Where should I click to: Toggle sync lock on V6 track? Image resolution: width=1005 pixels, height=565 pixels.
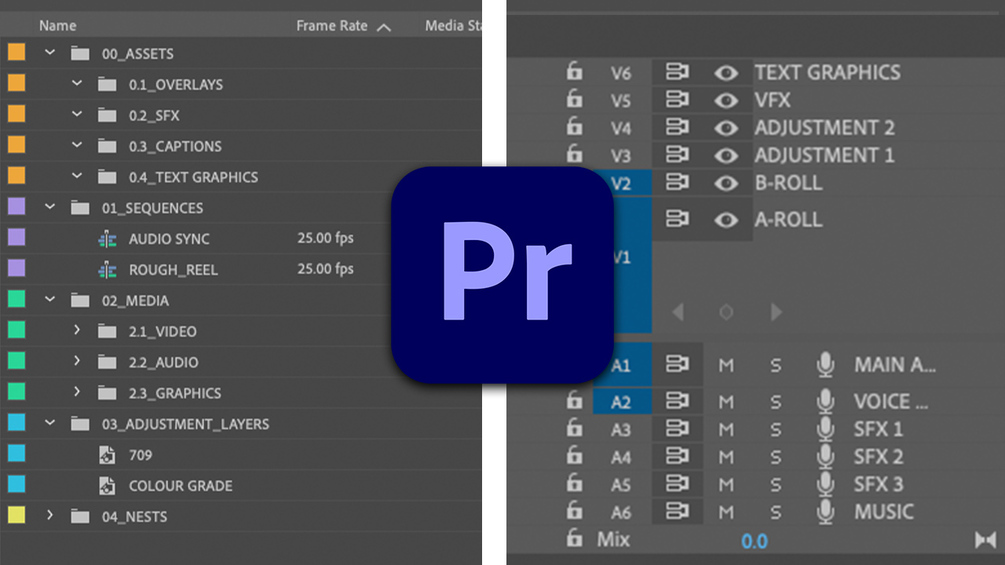point(677,72)
